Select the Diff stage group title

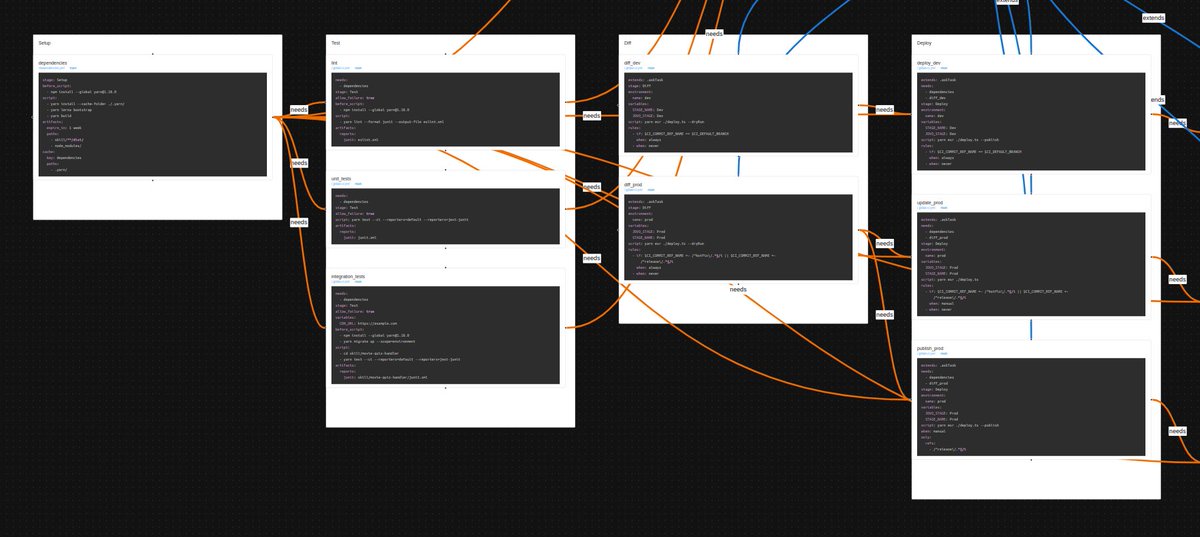coord(628,43)
